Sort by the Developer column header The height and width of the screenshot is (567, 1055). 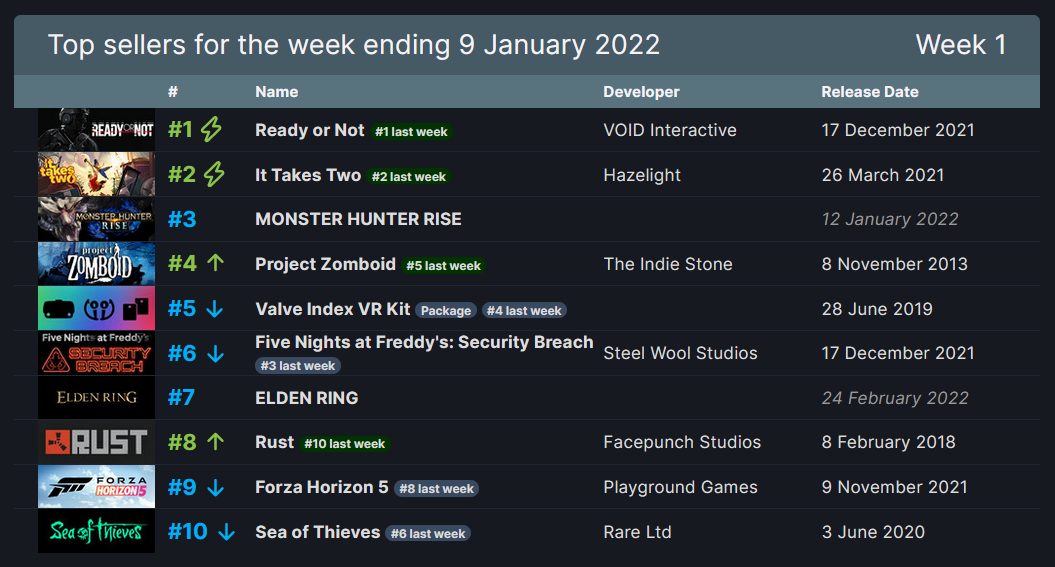click(x=641, y=92)
